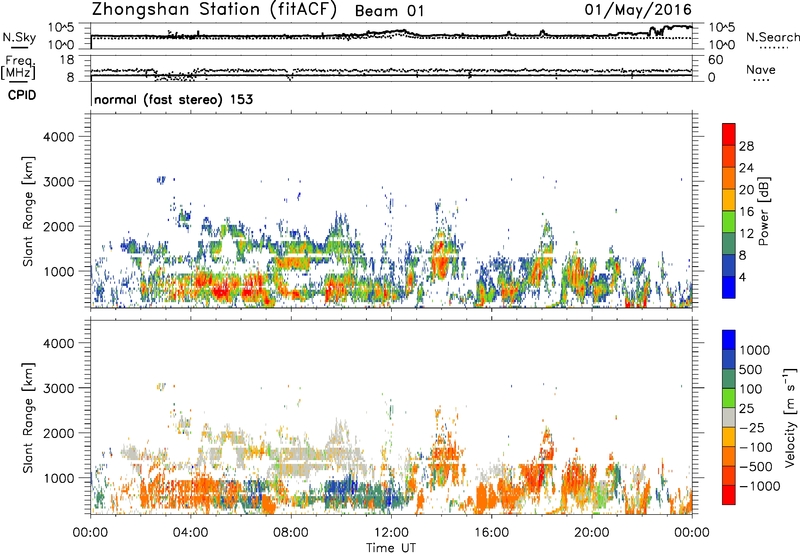Click the '-25' velocity colorbar tick
The width and height of the screenshot is (800, 554).
pos(752,427)
